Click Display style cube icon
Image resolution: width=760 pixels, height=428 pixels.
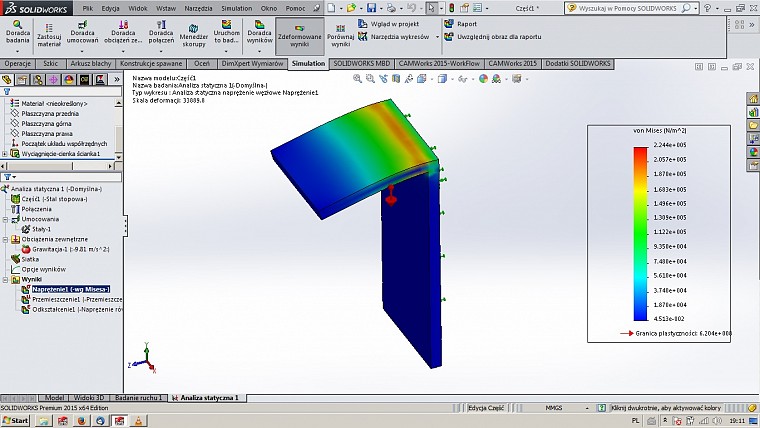tap(442, 79)
